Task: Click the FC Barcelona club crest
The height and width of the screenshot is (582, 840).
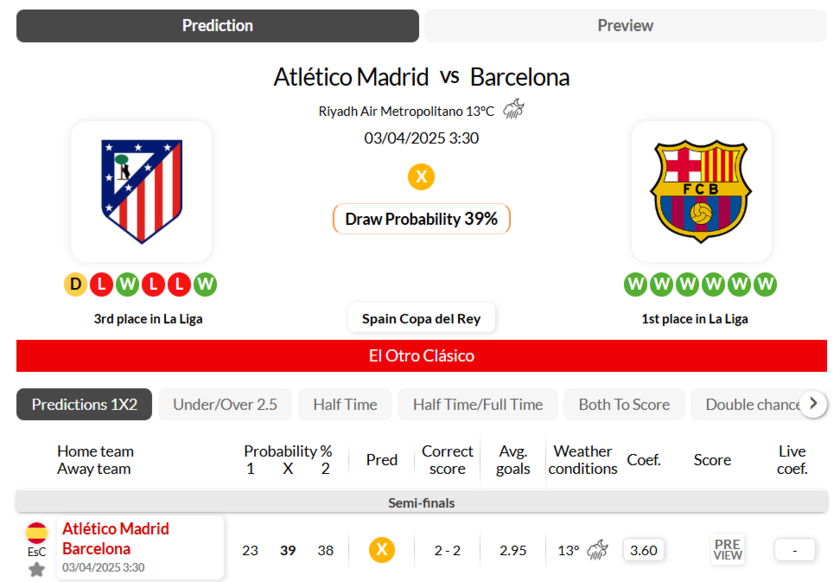Action: 701,191
